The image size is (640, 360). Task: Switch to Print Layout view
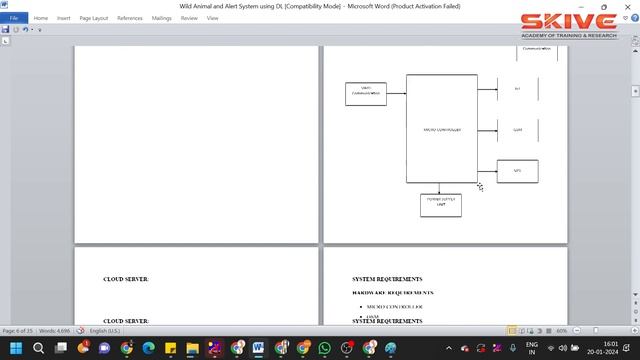[512, 331]
